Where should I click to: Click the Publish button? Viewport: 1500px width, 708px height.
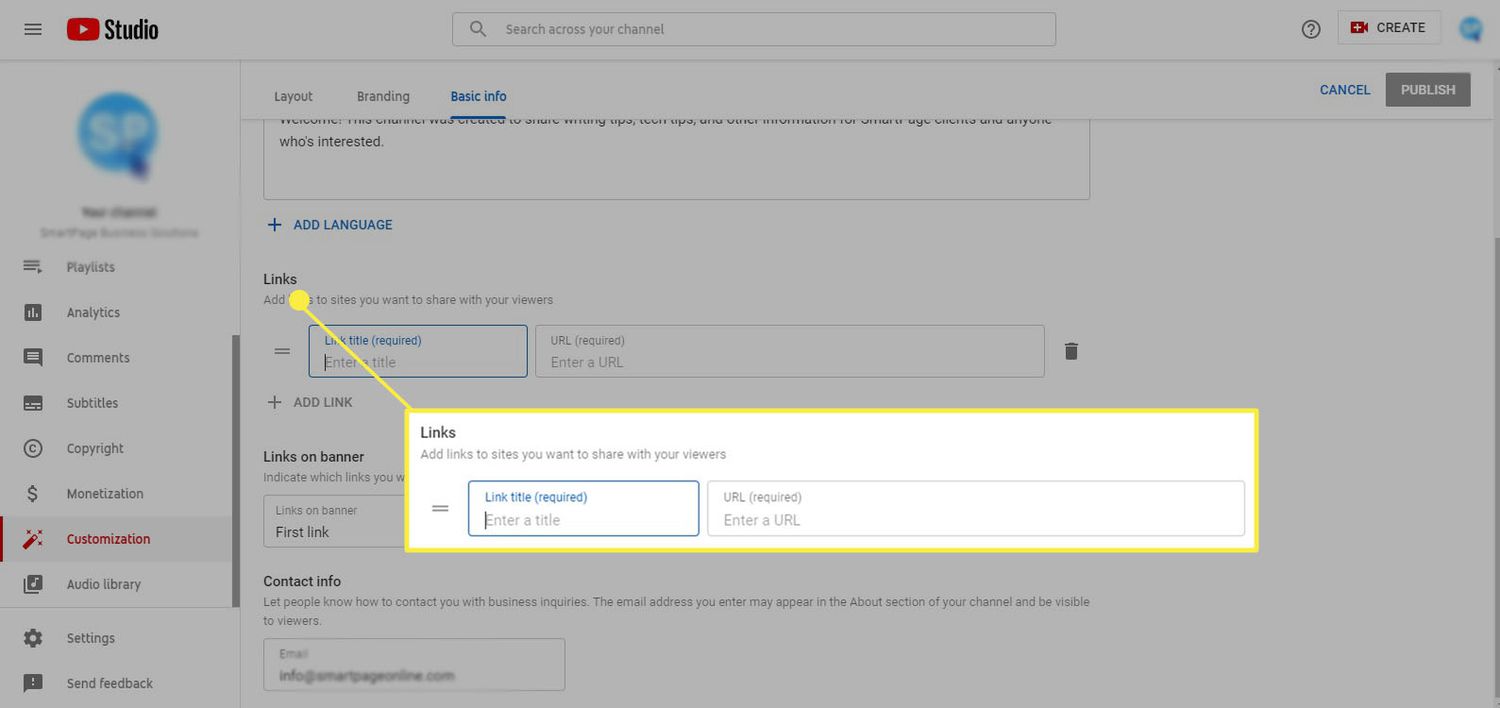point(1427,89)
